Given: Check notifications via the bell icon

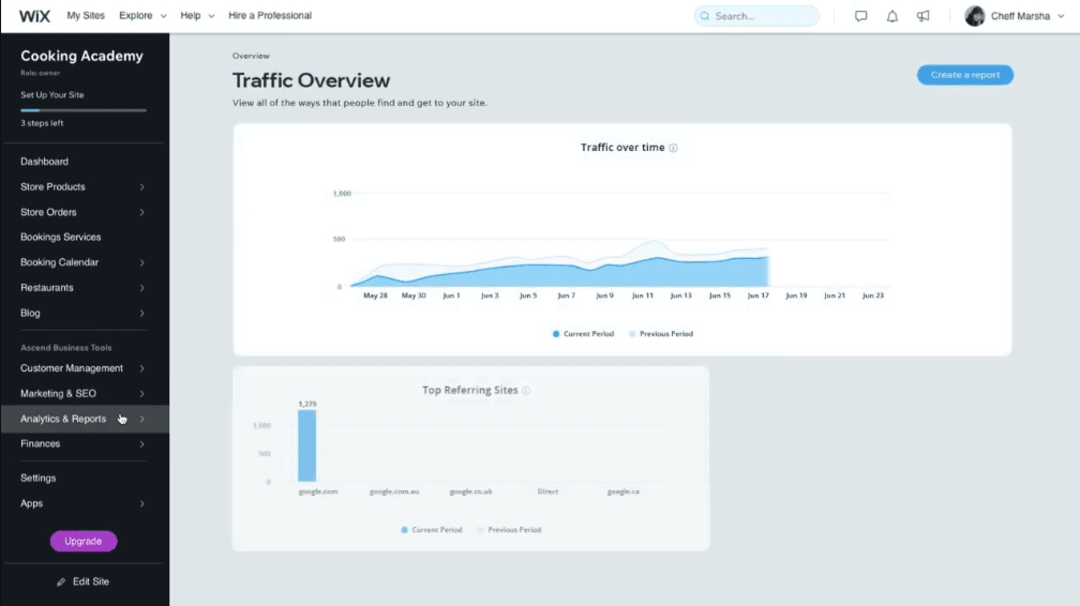Looking at the screenshot, I should 892,15.
